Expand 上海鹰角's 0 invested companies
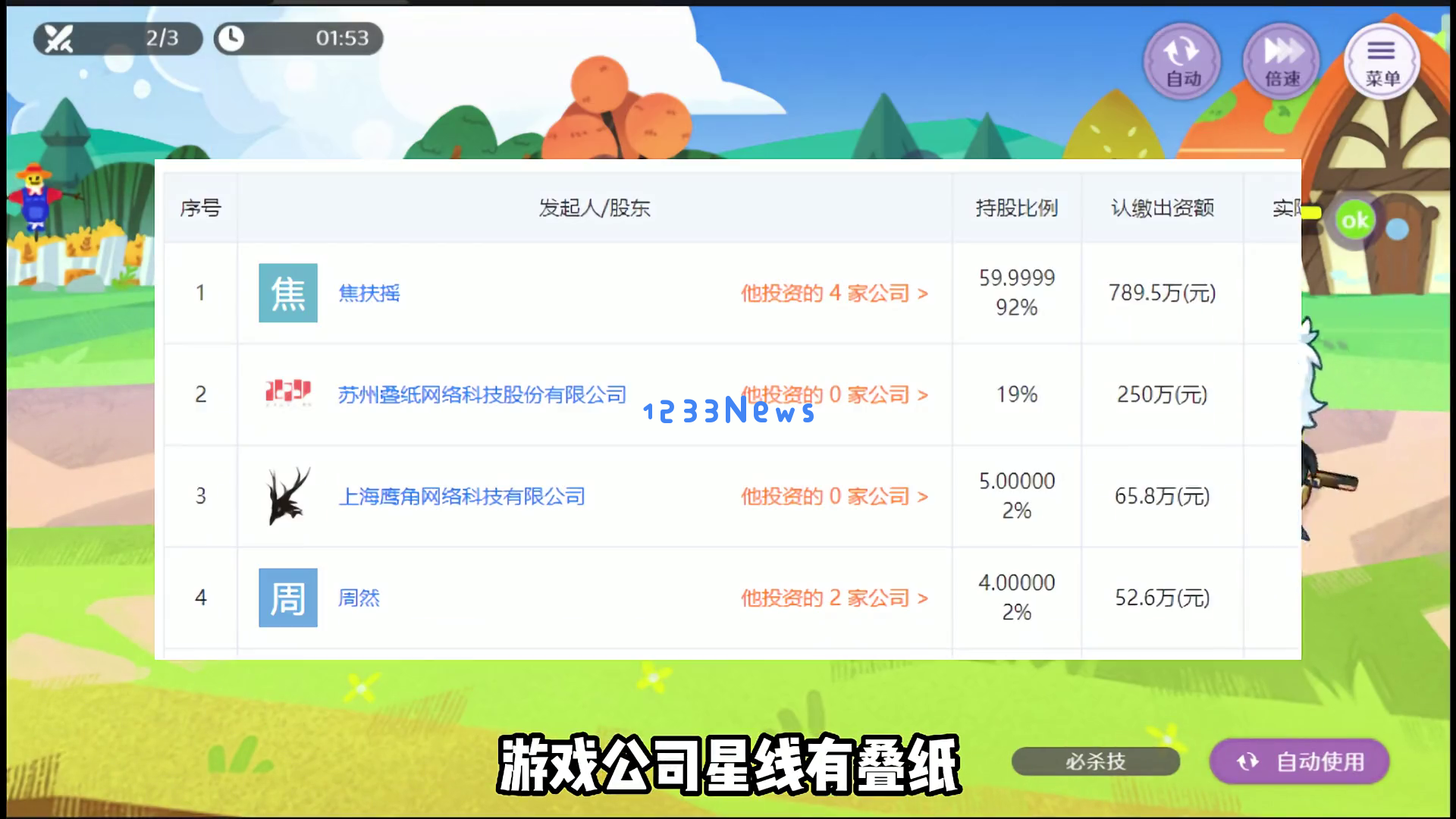The image size is (1456, 819). point(834,496)
